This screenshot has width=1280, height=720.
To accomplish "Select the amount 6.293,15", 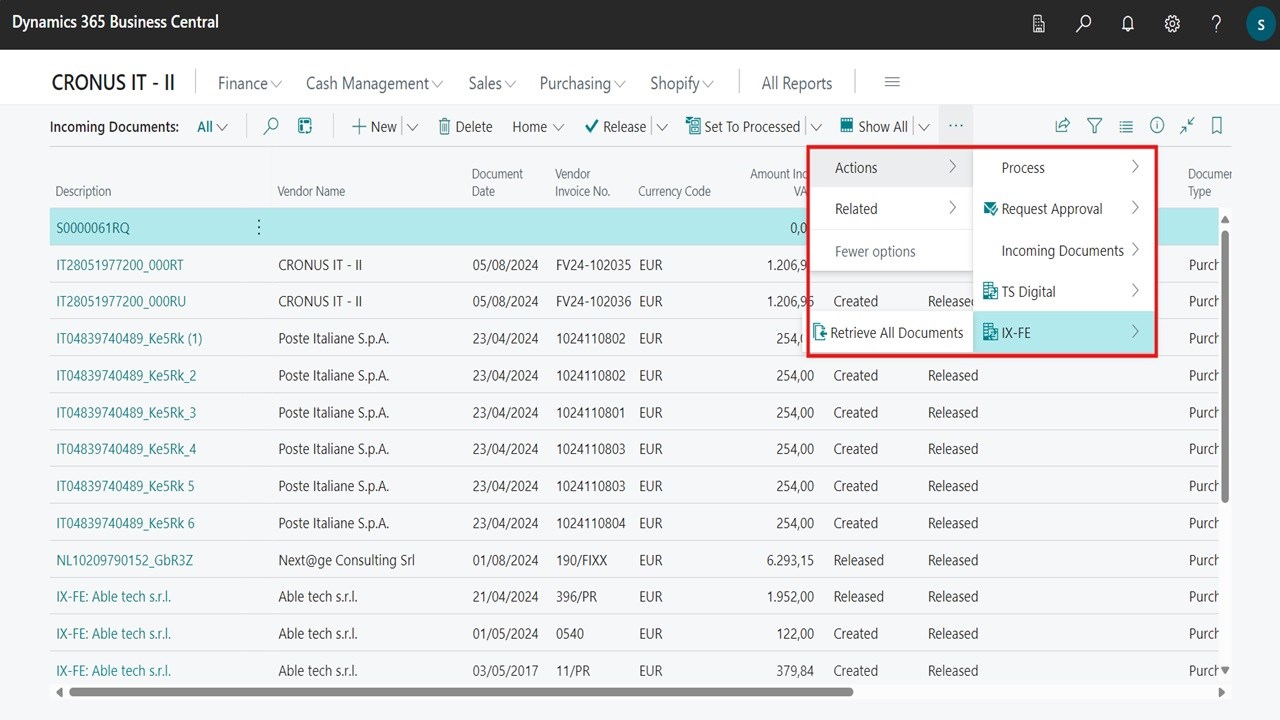I will (x=790, y=560).
